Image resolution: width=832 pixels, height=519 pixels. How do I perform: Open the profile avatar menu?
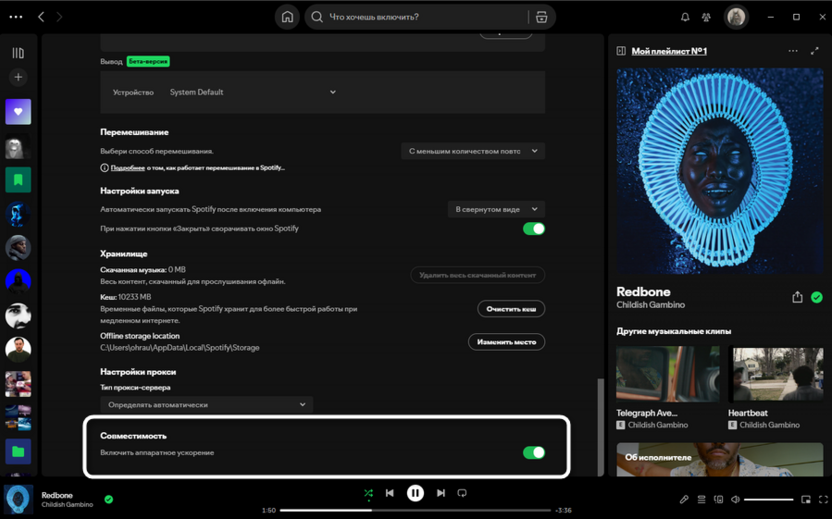(x=736, y=17)
